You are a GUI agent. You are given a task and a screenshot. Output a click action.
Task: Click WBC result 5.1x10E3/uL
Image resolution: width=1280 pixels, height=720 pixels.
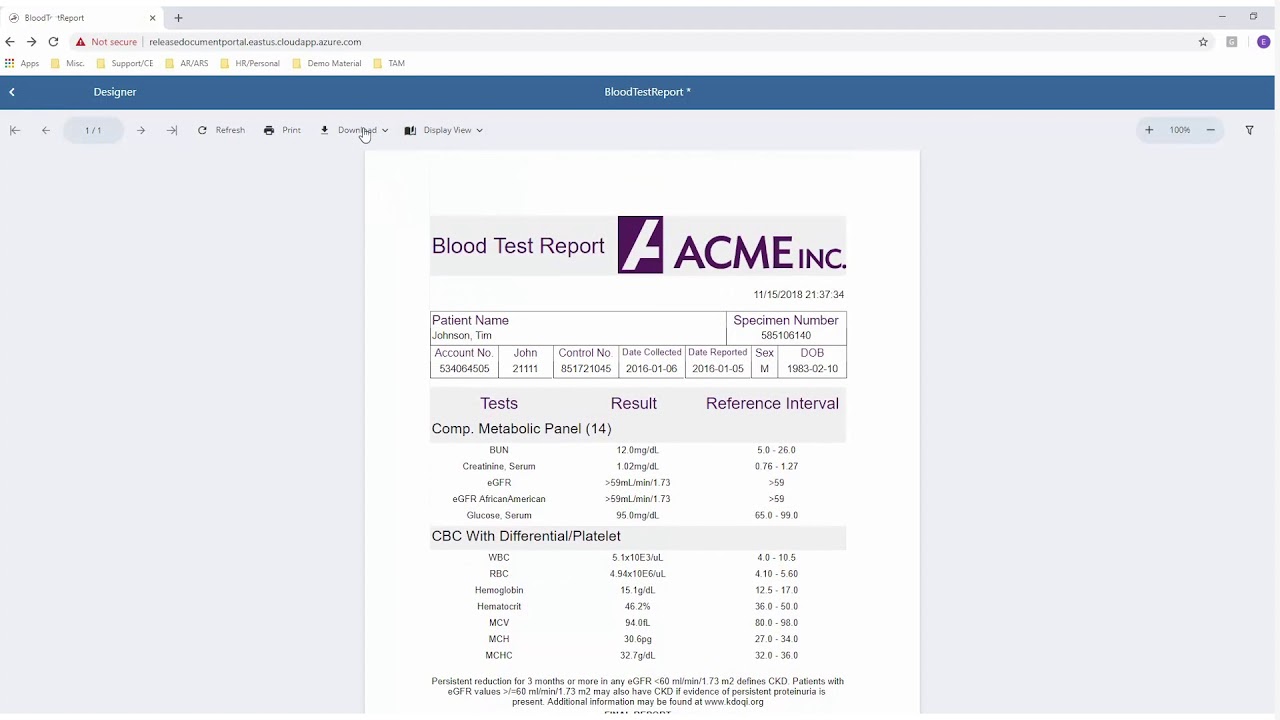[637, 558]
